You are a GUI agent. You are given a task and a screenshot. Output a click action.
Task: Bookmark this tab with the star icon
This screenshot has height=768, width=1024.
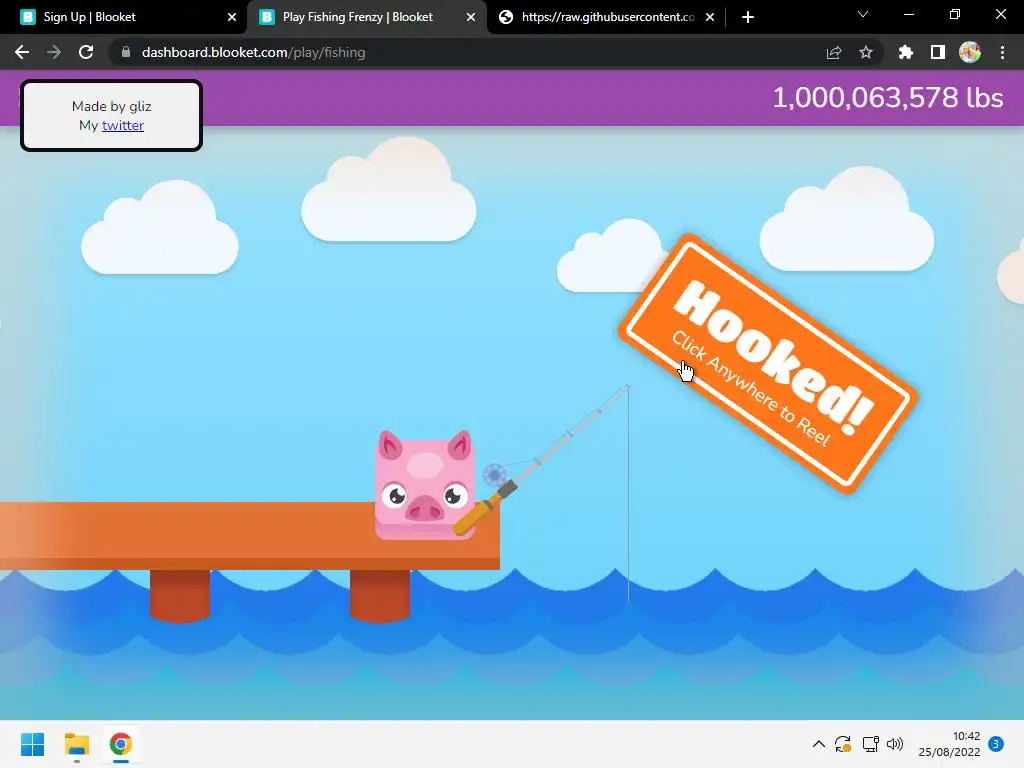pyautogui.click(x=866, y=52)
